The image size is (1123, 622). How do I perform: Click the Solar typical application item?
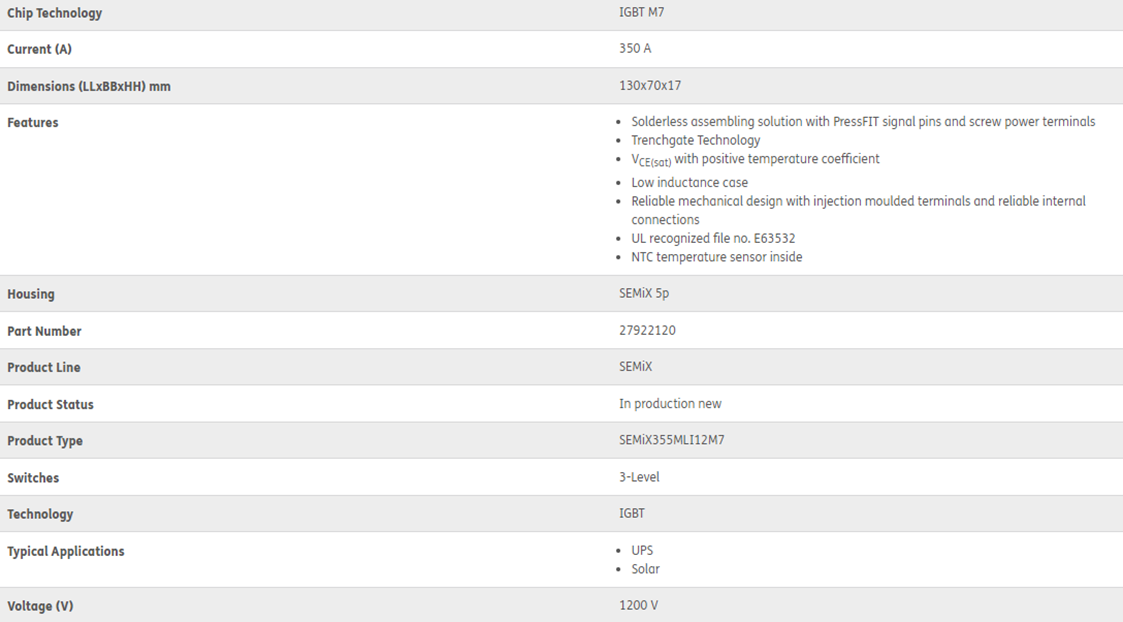point(645,569)
